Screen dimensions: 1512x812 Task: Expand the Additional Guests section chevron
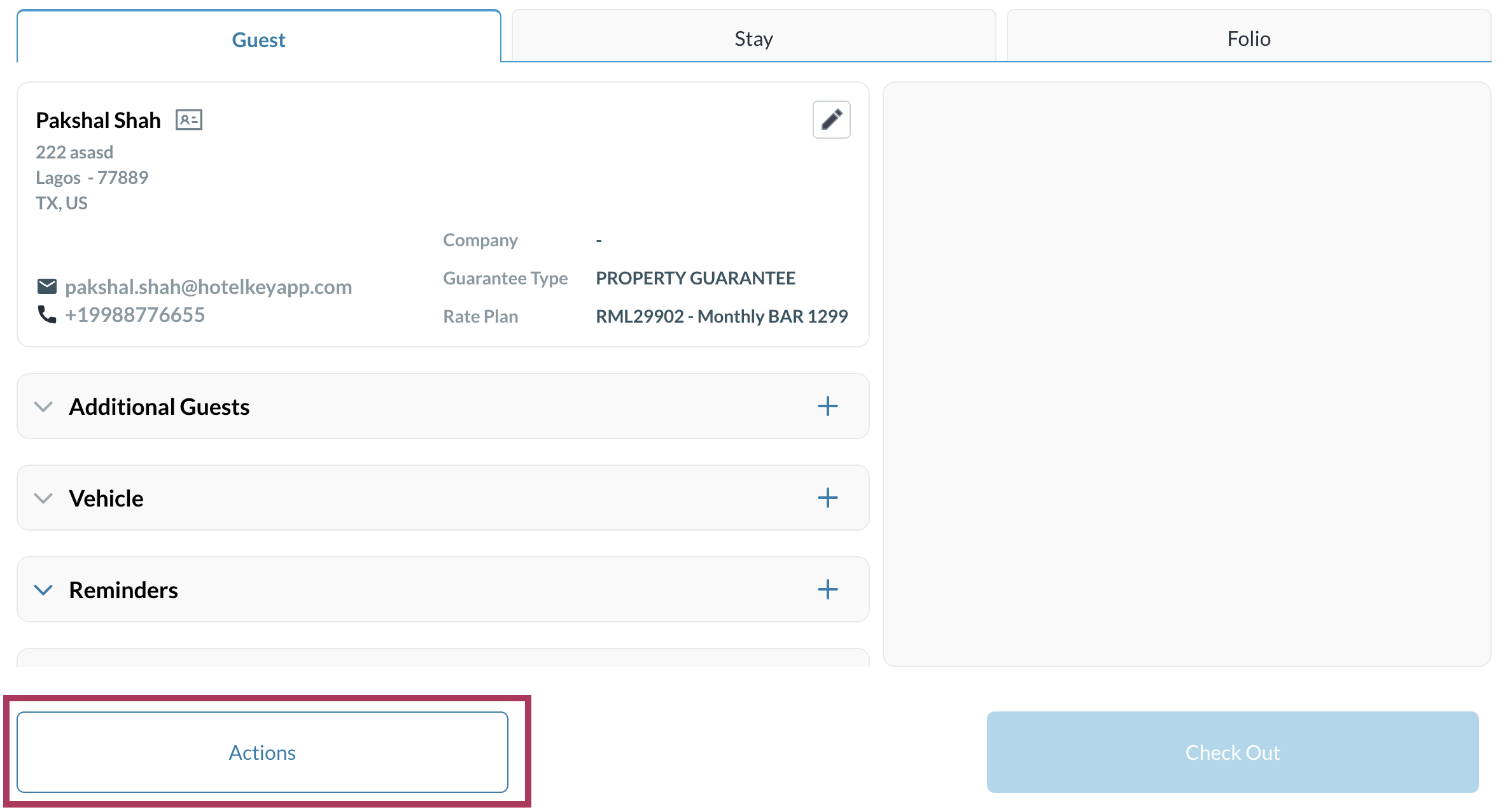click(43, 406)
